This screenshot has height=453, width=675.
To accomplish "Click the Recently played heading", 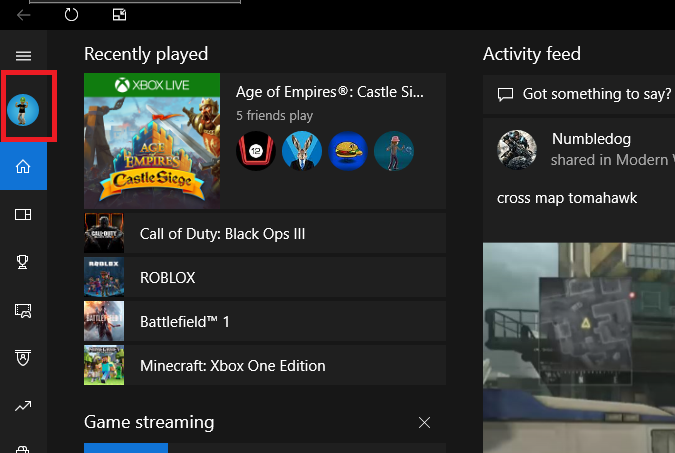I will (146, 54).
